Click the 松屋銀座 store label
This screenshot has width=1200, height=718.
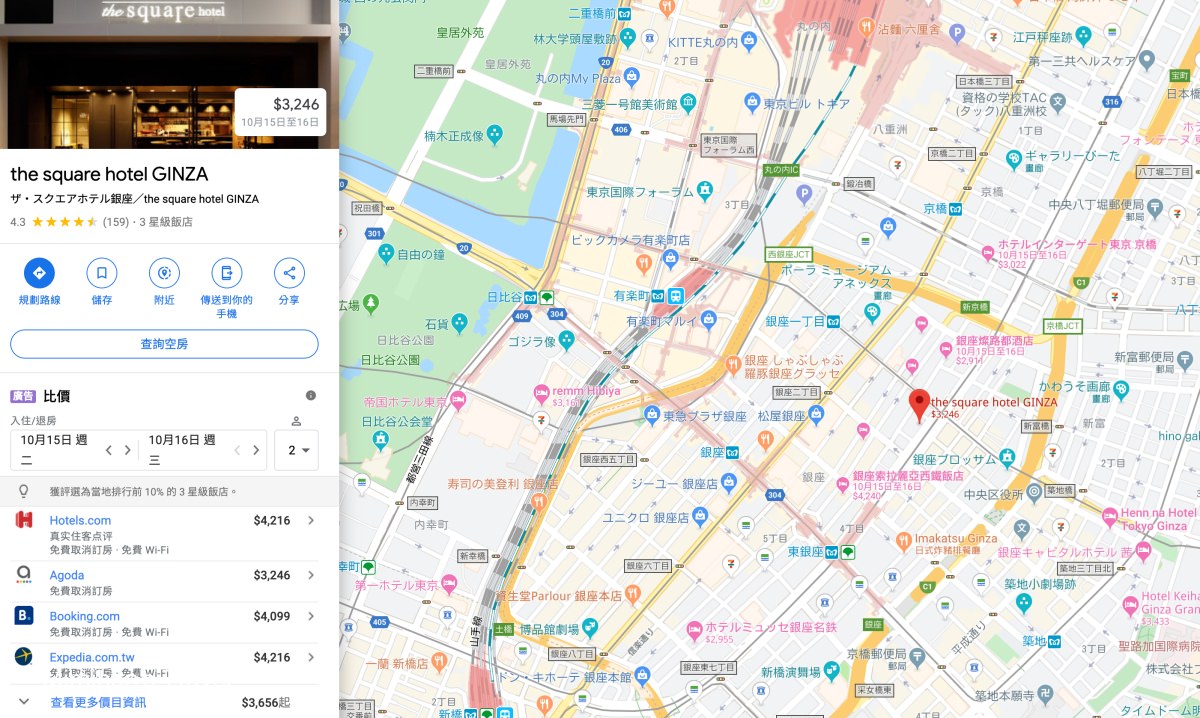click(x=782, y=416)
